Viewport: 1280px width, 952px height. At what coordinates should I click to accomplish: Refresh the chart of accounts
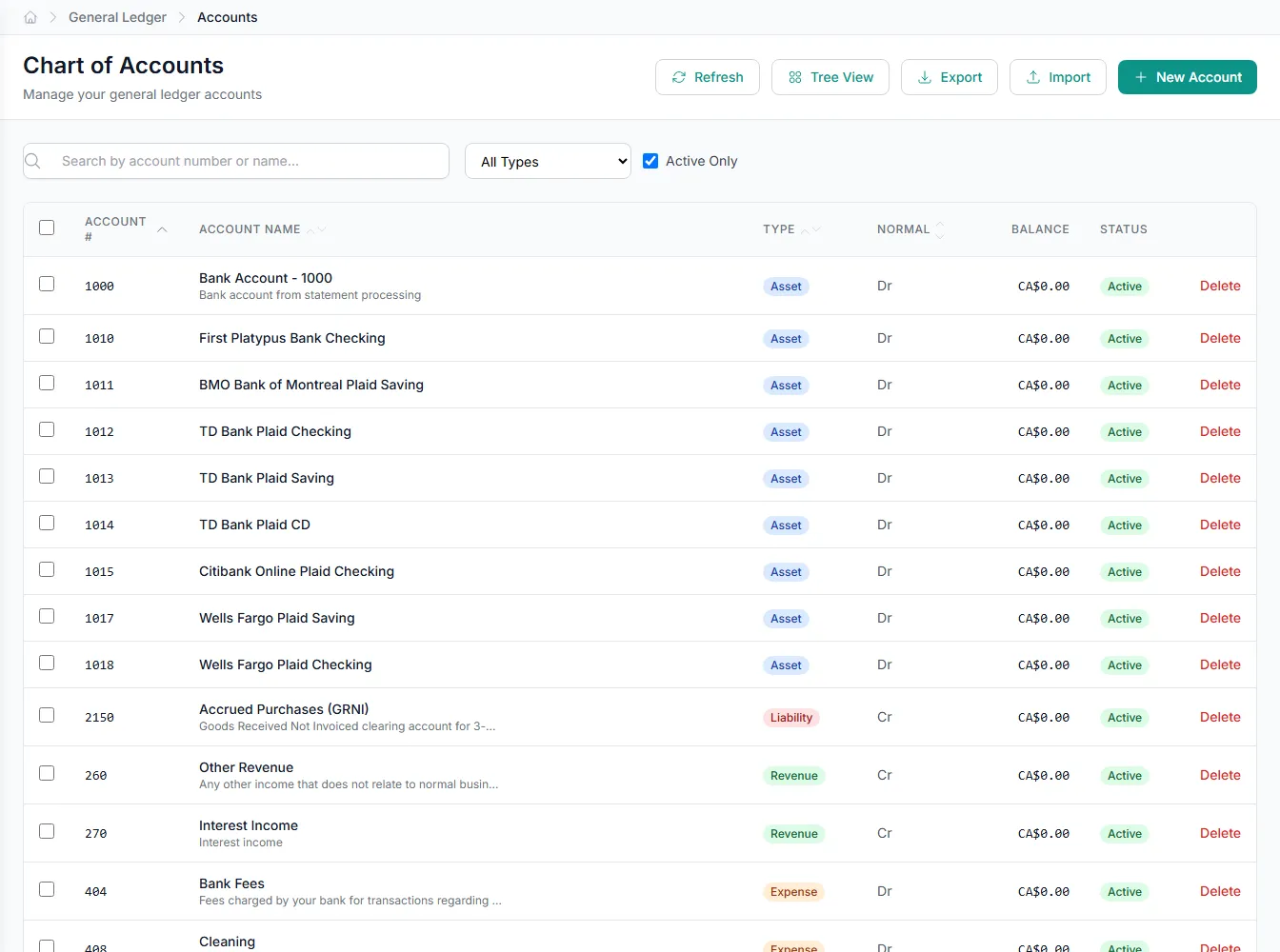pos(708,77)
